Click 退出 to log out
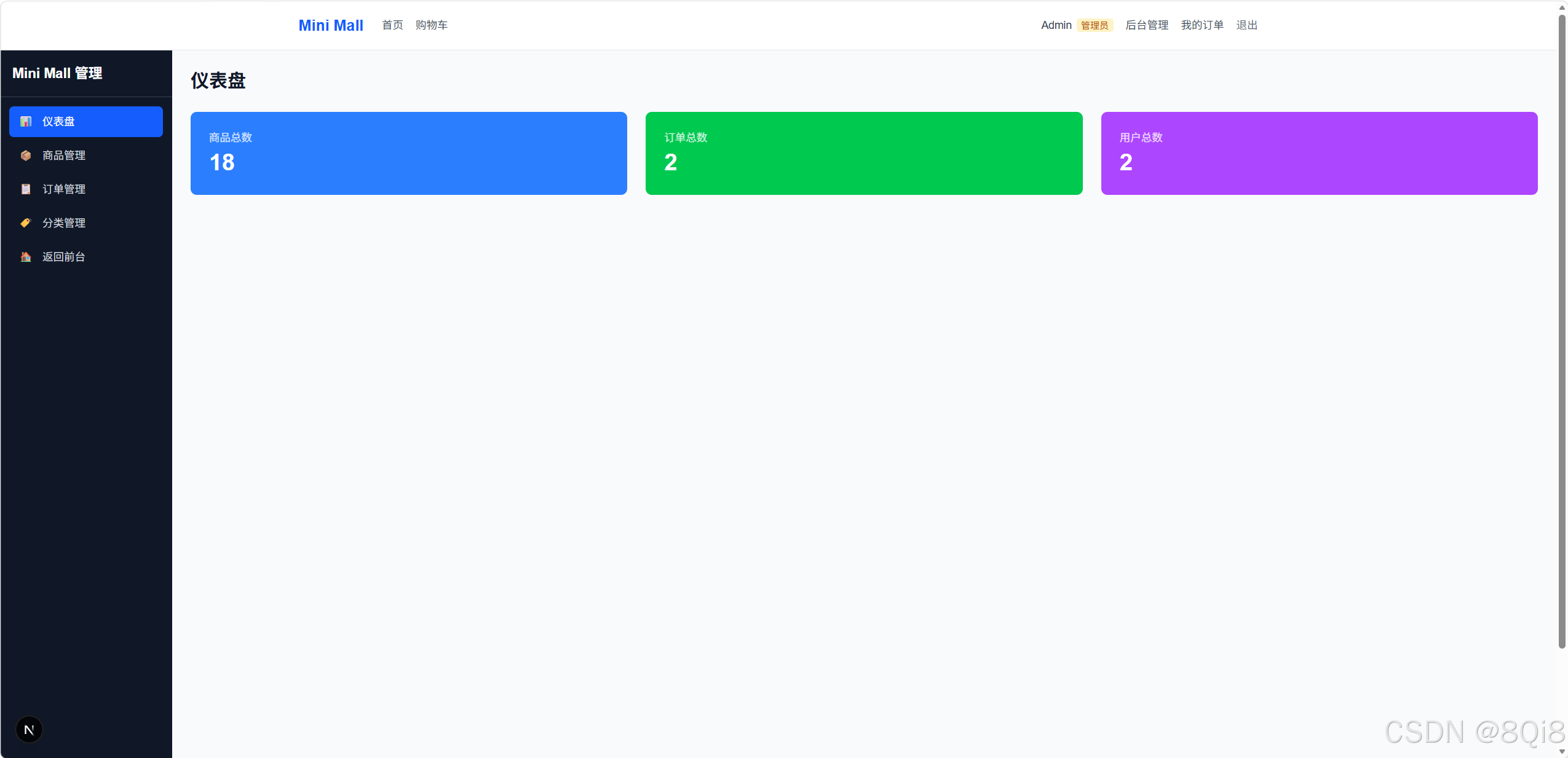Screen dimensions: 1568x758 1247,25
